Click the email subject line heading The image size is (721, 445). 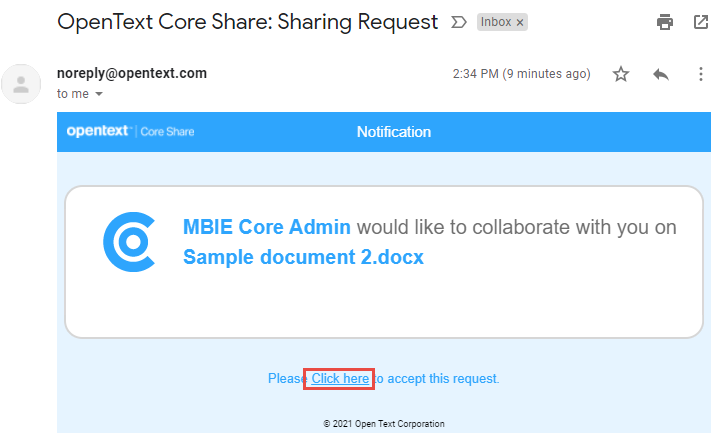(248, 21)
